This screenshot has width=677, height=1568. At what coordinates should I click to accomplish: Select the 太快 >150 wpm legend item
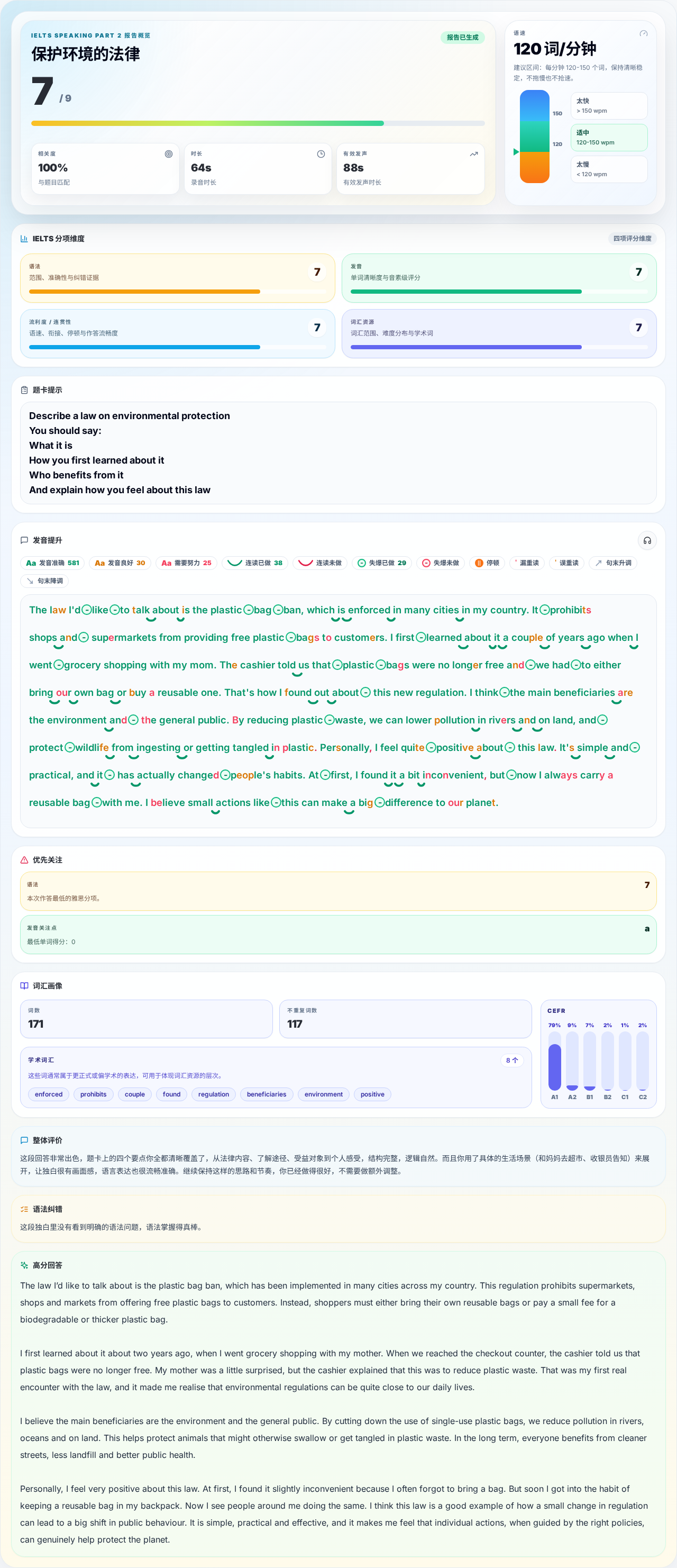point(609,106)
